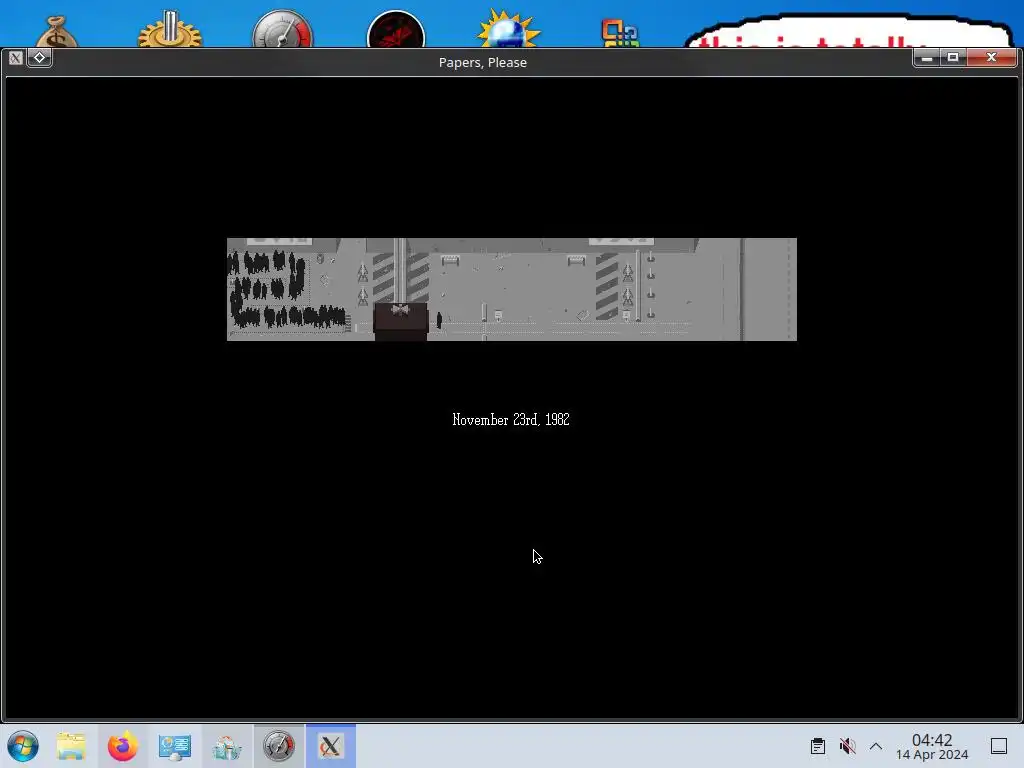Click the Papers, Please title bar text
This screenshot has height=768, width=1024.
click(x=483, y=62)
